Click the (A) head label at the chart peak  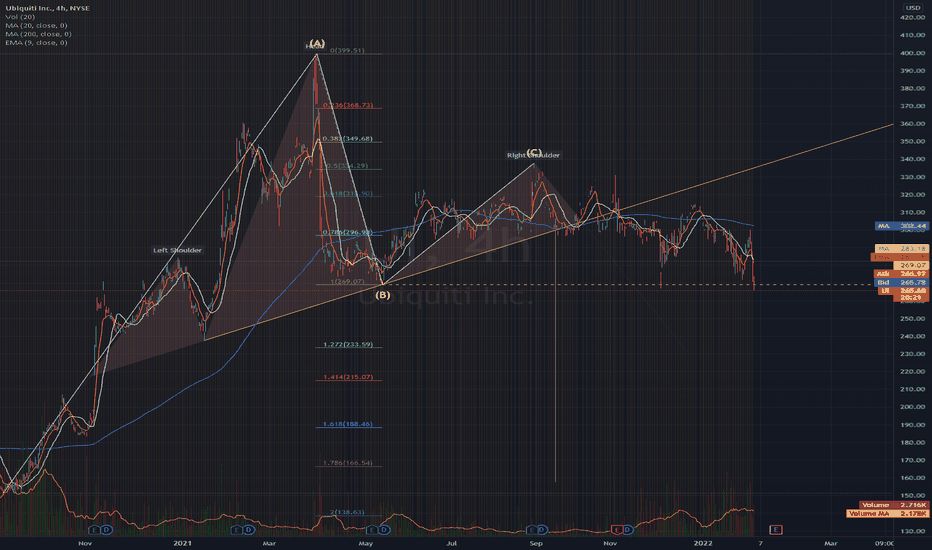coord(317,43)
